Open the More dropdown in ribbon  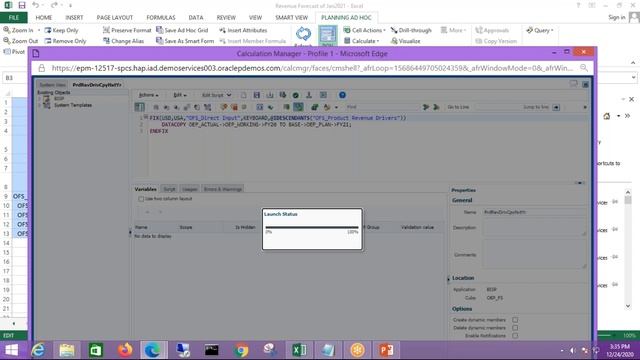tap(453, 30)
